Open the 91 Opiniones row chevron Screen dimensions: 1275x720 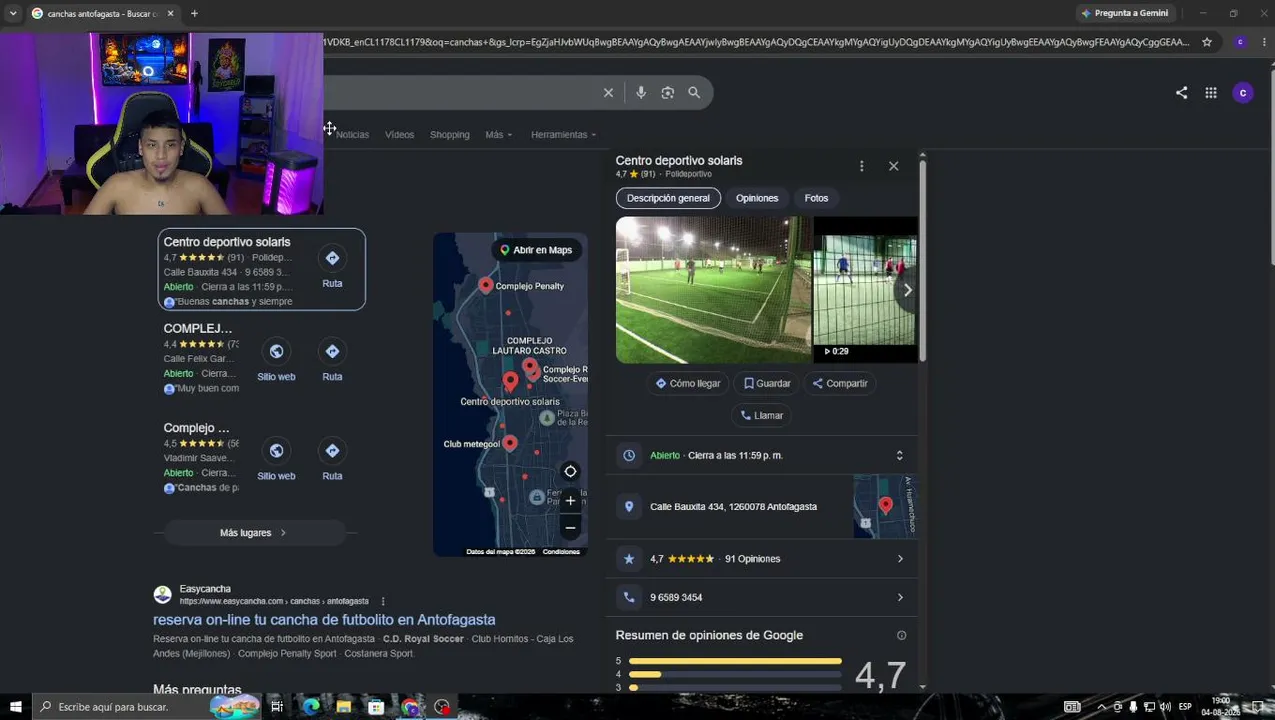click(x=900, y=559)
